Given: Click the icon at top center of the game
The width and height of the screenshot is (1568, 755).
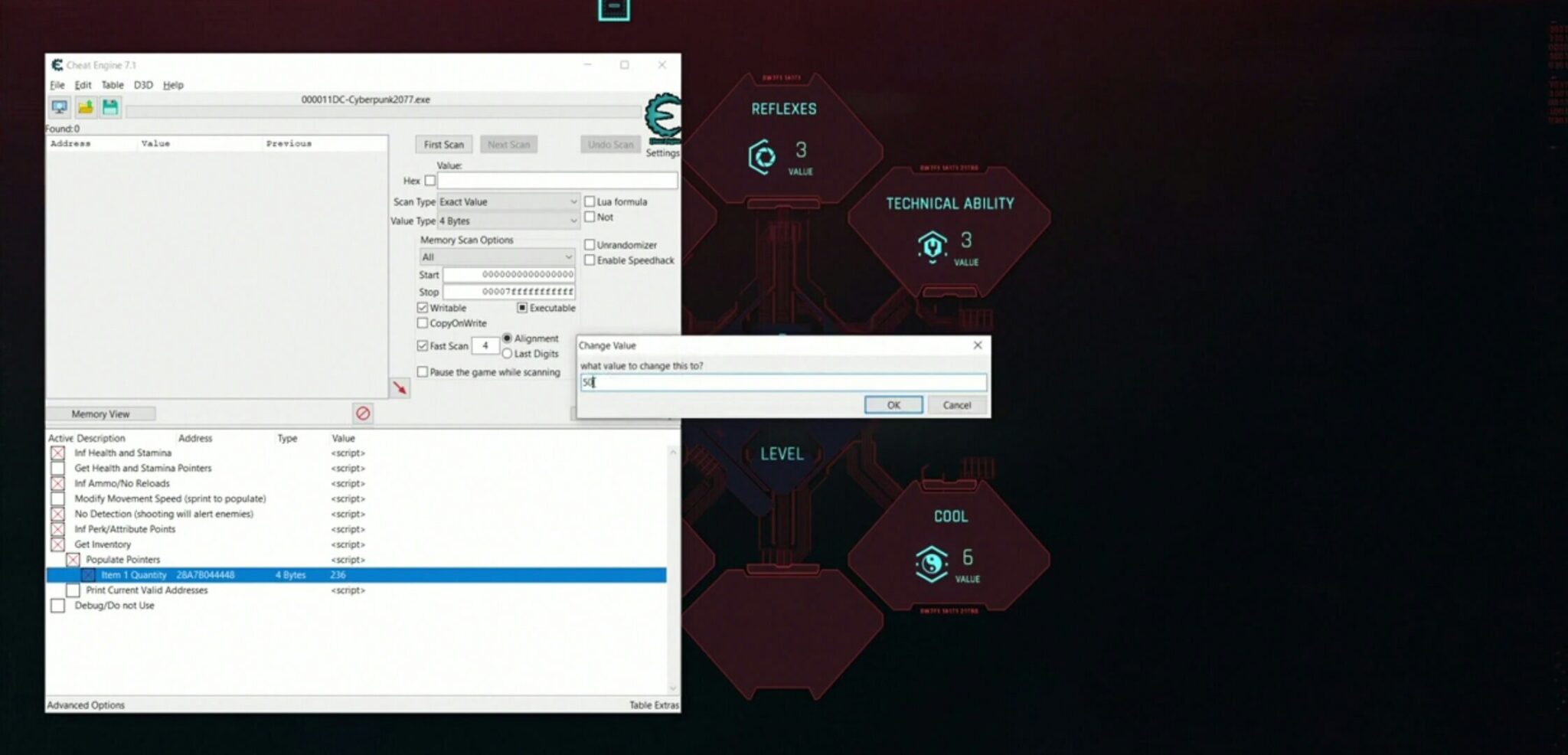Looking at the screenshot, I should point(614,9).
